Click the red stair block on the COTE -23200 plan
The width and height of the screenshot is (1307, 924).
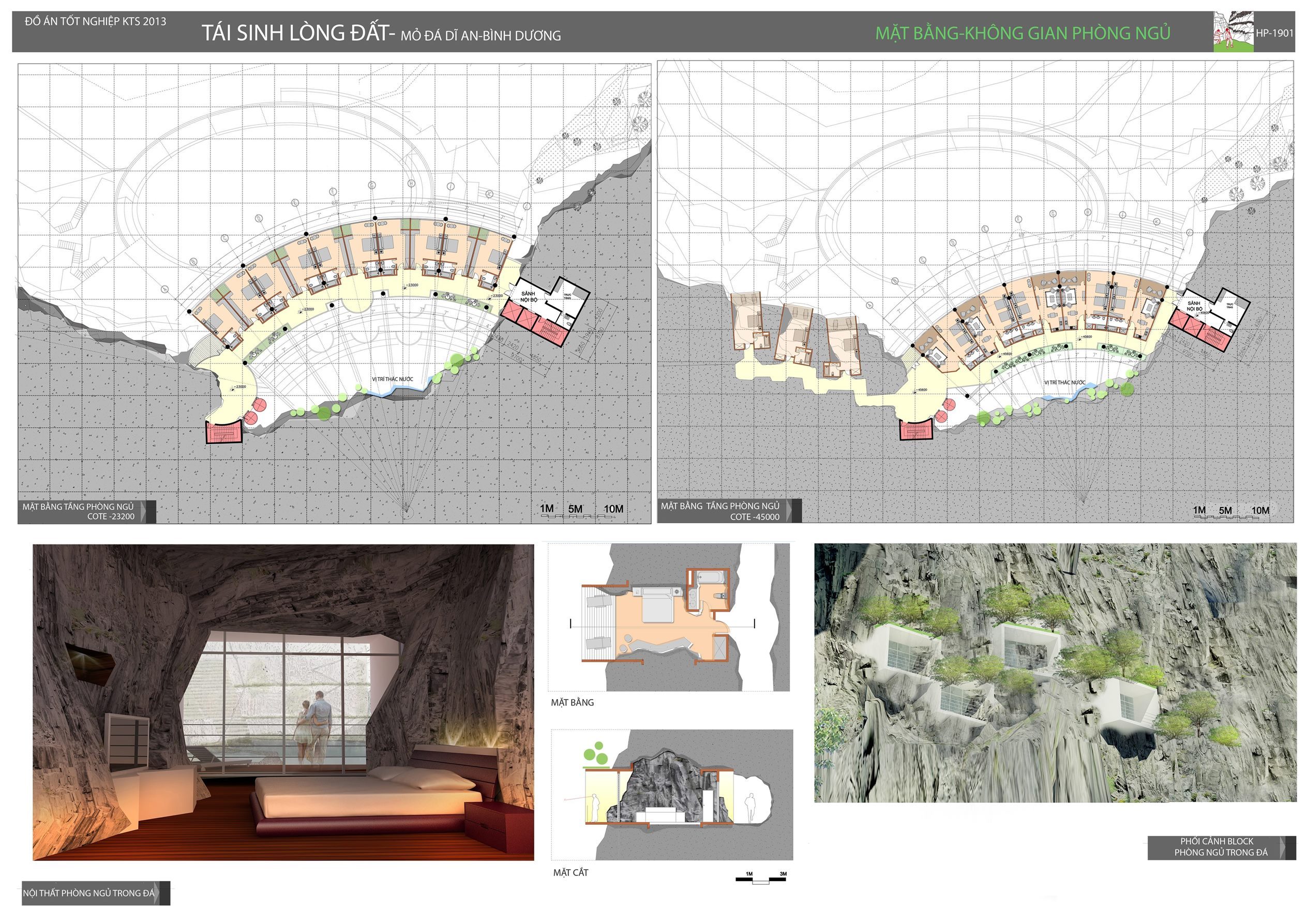(x=224, y=433)
